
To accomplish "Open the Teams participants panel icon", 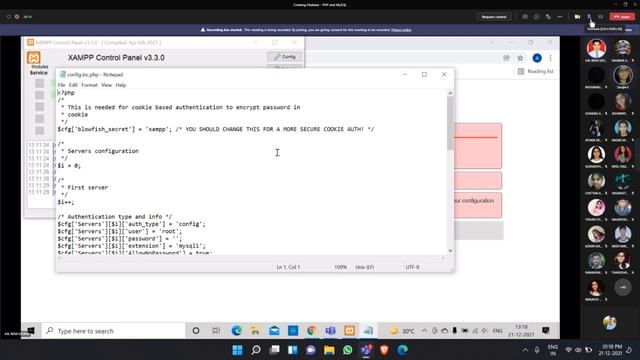I will pyautogui.click(x=525, y=17).
